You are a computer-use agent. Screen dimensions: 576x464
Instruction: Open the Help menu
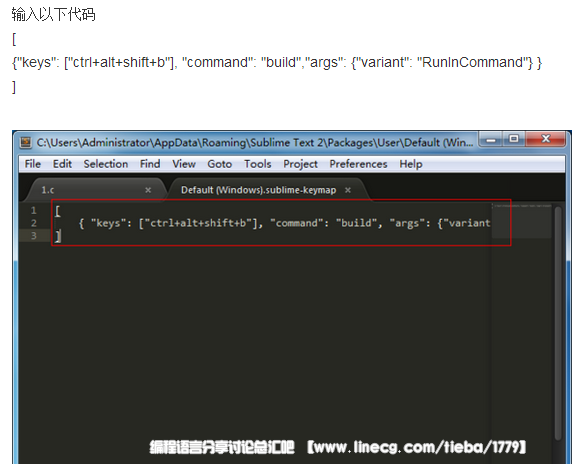[x=411, y=164]
